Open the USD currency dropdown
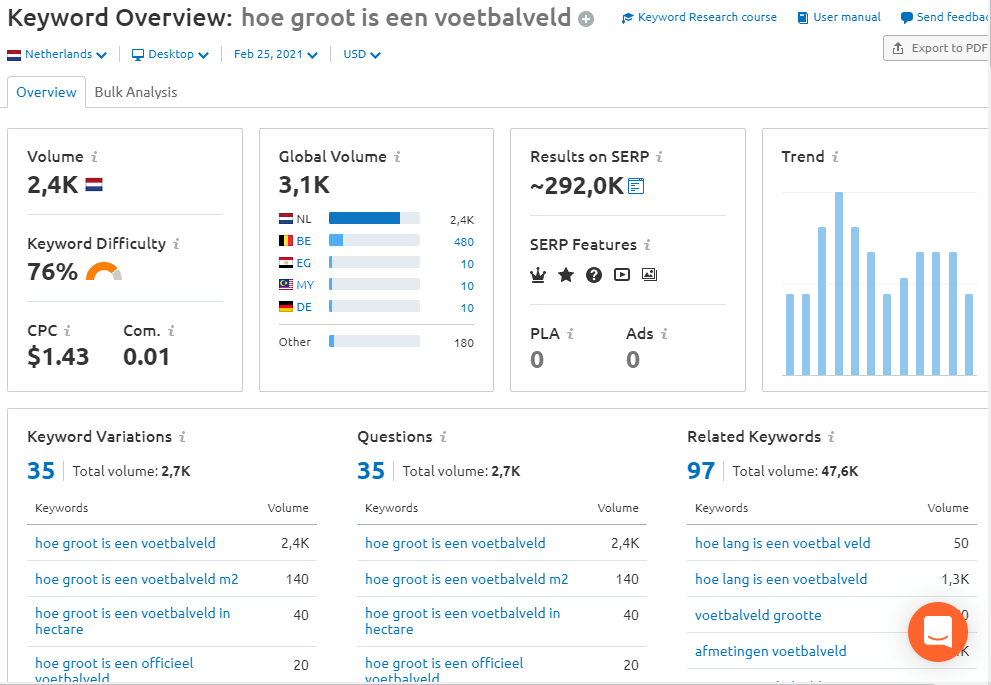This screenshot has height=685, width=991. point(362,54)
